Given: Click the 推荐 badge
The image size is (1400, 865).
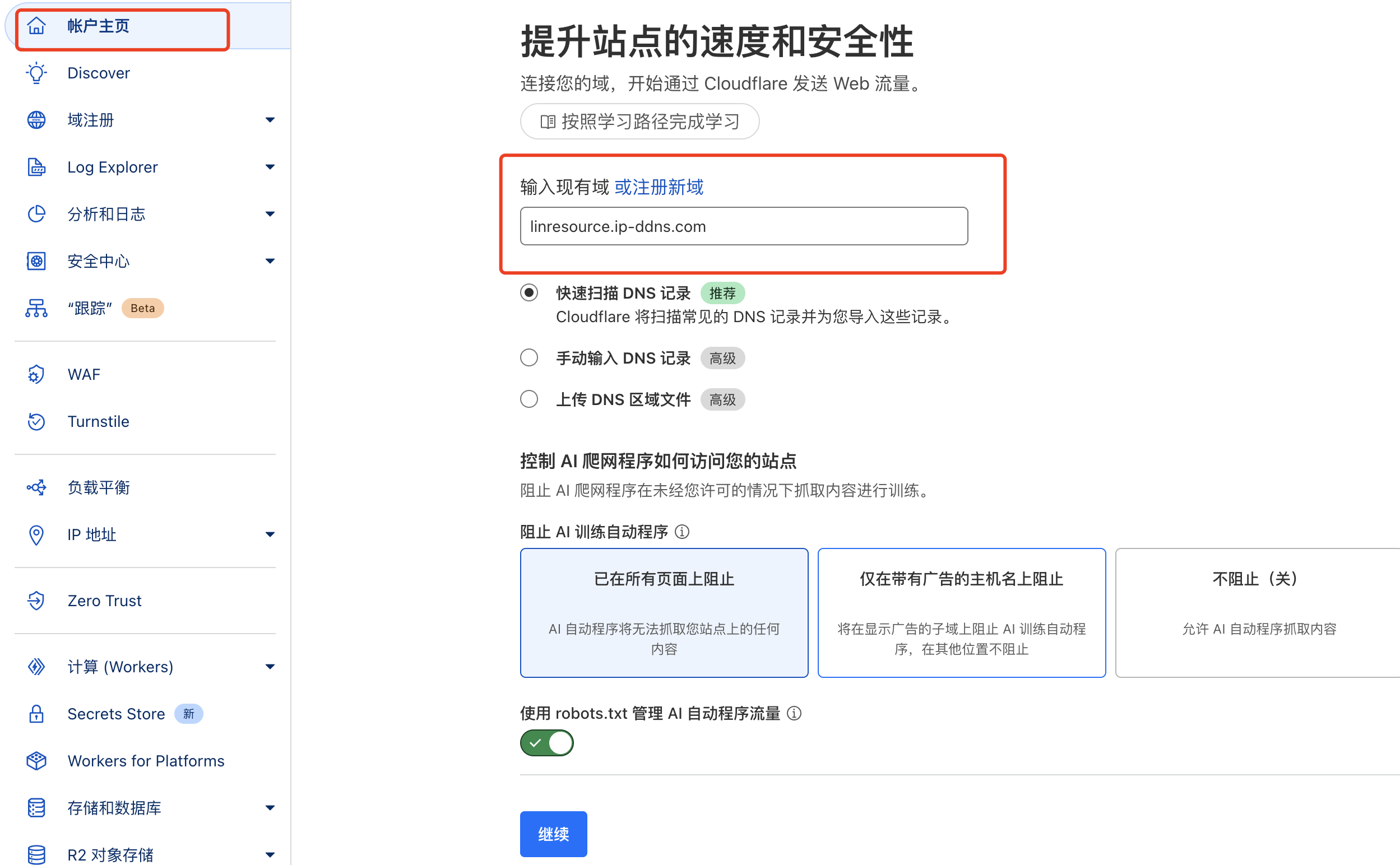Looking at the screenshot, I should 722,294.
